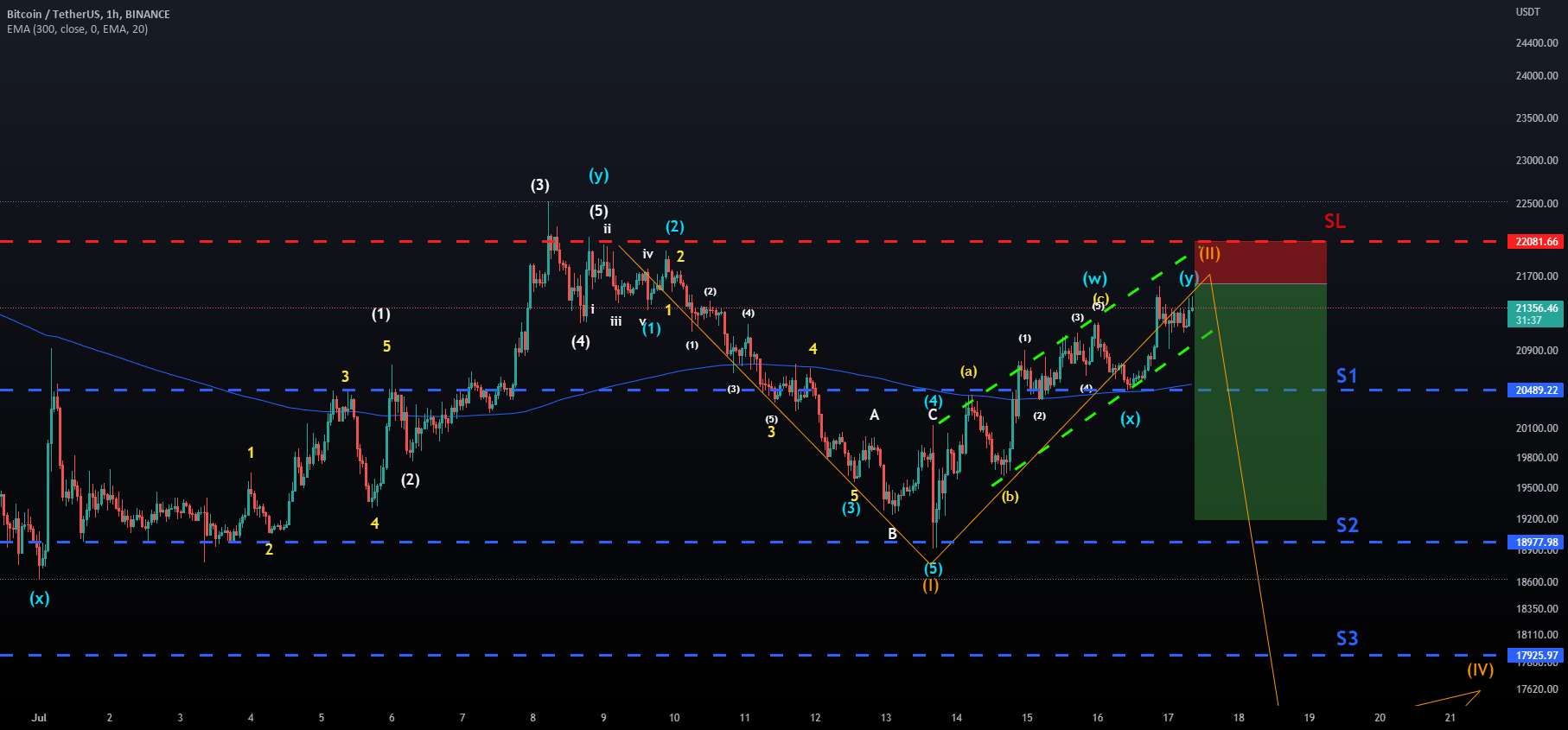Image resolution: width=1568 pixels, height=730 pixels.
Task: Select the Jul label on date axis
Action: (x=39, y=718)
